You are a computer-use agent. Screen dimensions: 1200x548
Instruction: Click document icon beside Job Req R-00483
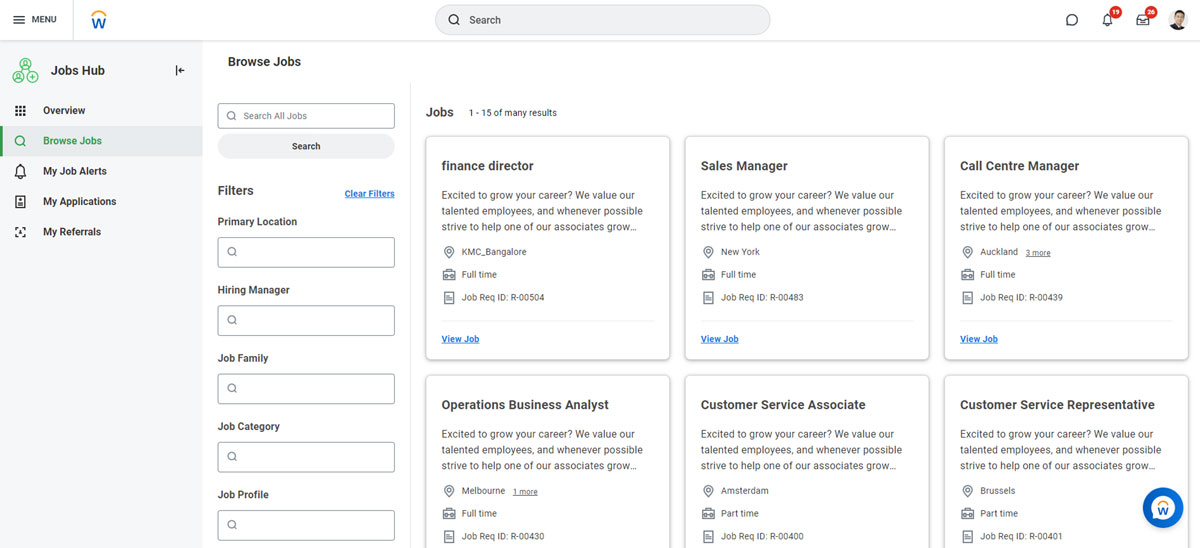coord(708,298)
